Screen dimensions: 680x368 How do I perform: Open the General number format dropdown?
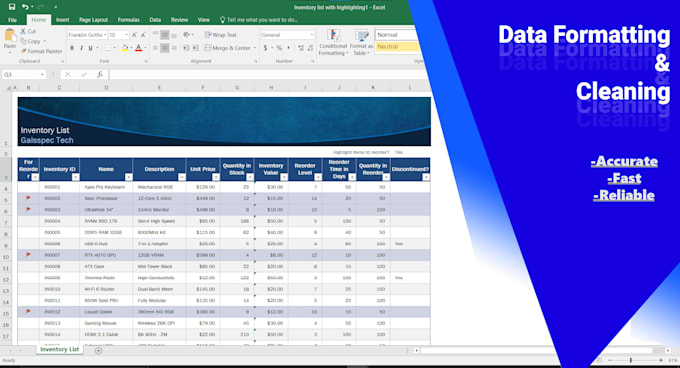click(311, 35)
